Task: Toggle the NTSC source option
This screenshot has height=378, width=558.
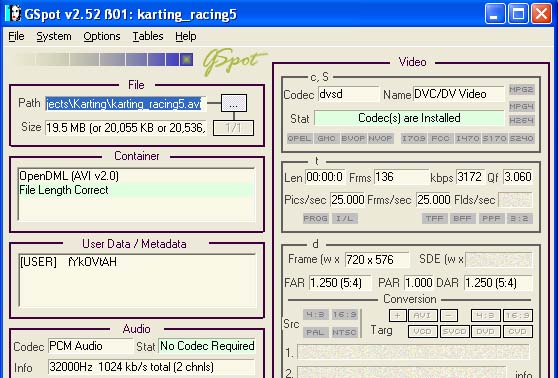Action: 344,332
